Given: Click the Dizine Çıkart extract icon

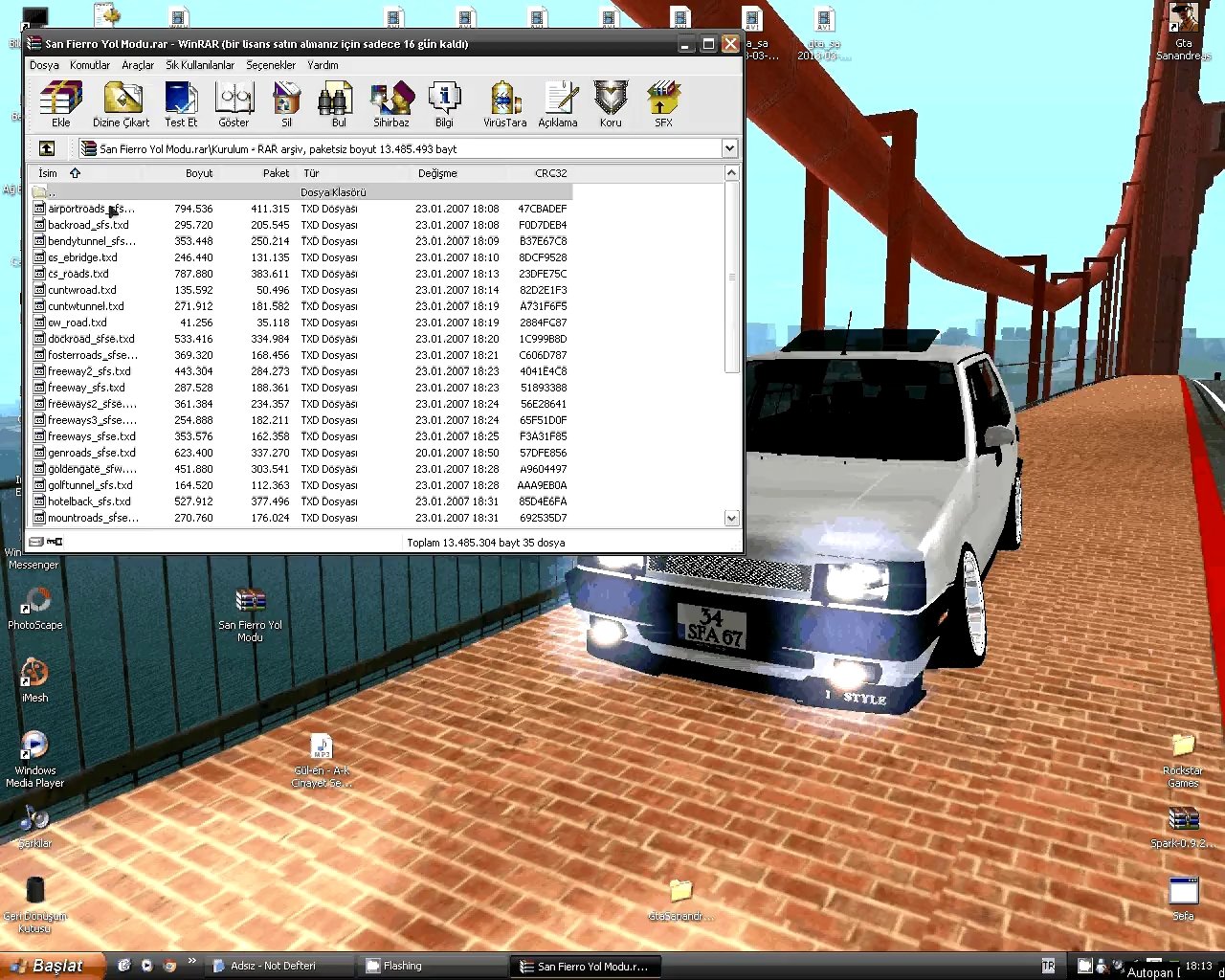Looking at the screenshot, I should click(x=122, y=104).
